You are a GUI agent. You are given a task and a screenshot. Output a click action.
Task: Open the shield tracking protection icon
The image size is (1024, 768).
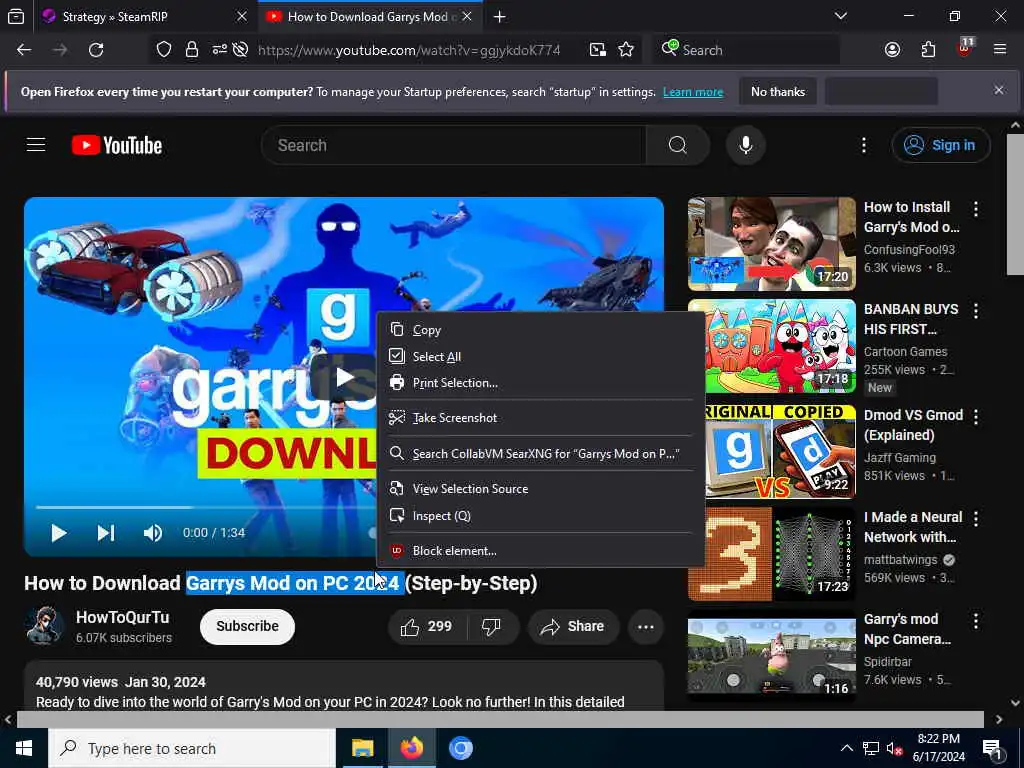pyautogui.click(x=164, y=50)
